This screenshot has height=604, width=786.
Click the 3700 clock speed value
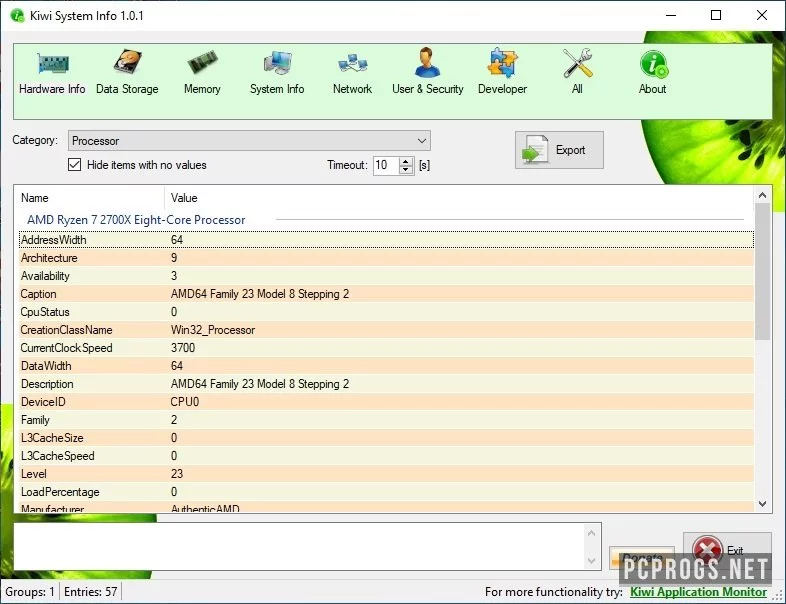click(x=183, y=348)
